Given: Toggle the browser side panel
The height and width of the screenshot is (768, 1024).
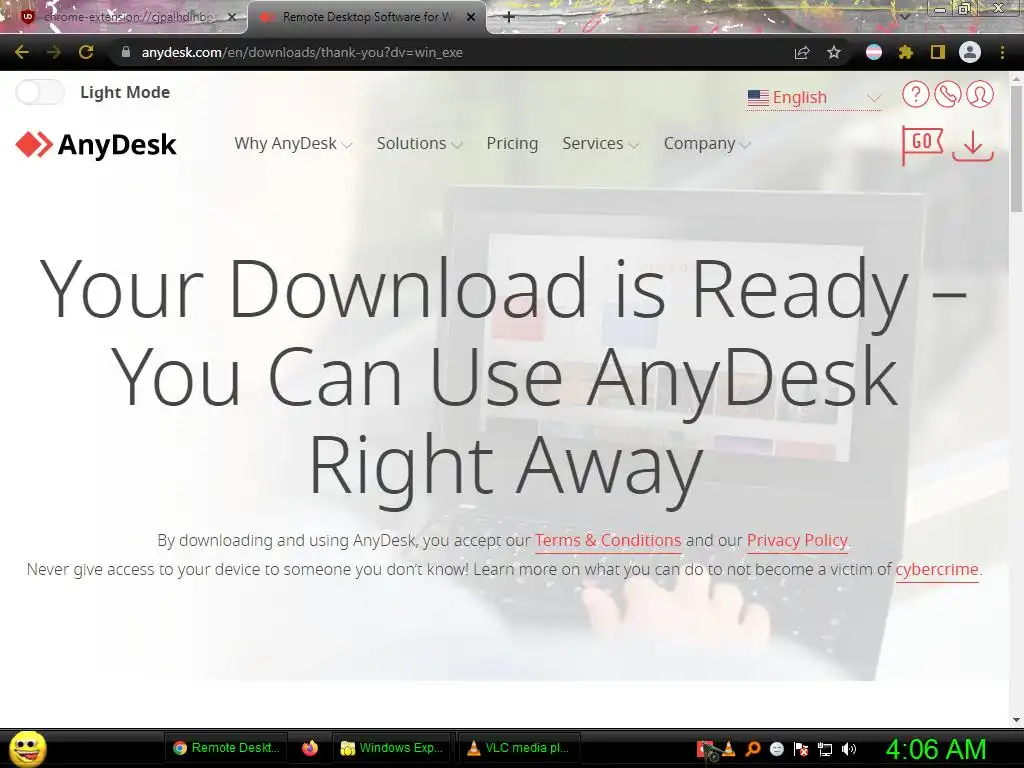Looking at the screenshot, I should (x=938, y=52).
